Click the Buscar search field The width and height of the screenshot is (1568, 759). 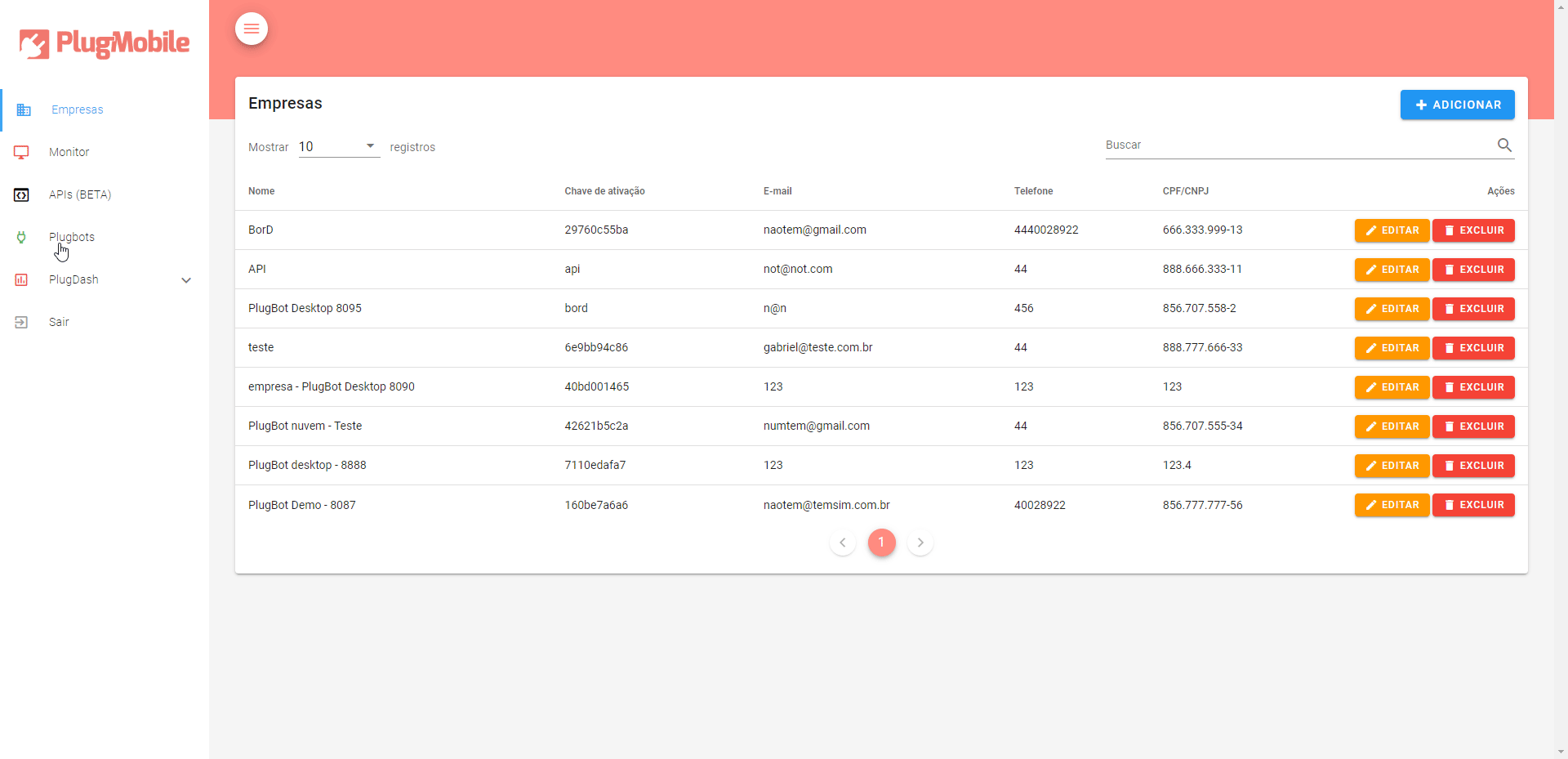click(1298, 145)
